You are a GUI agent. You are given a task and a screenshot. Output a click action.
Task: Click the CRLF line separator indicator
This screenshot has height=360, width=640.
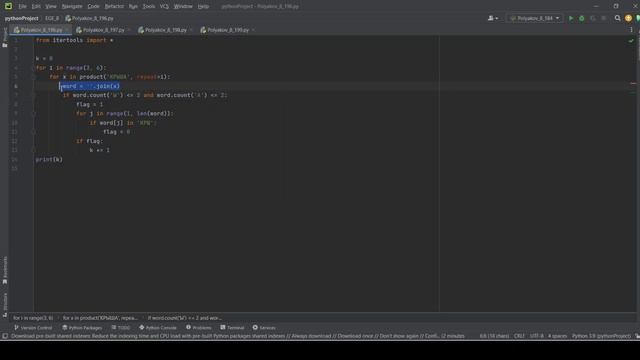(x=519, y=336)
